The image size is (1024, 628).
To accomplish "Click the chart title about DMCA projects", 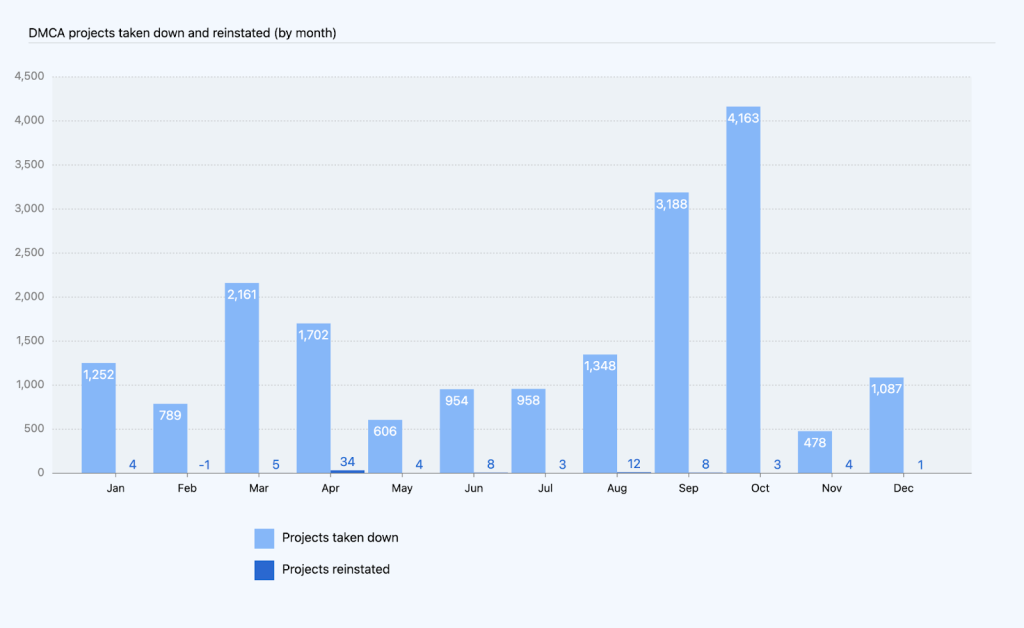I will tap(182, 33).
